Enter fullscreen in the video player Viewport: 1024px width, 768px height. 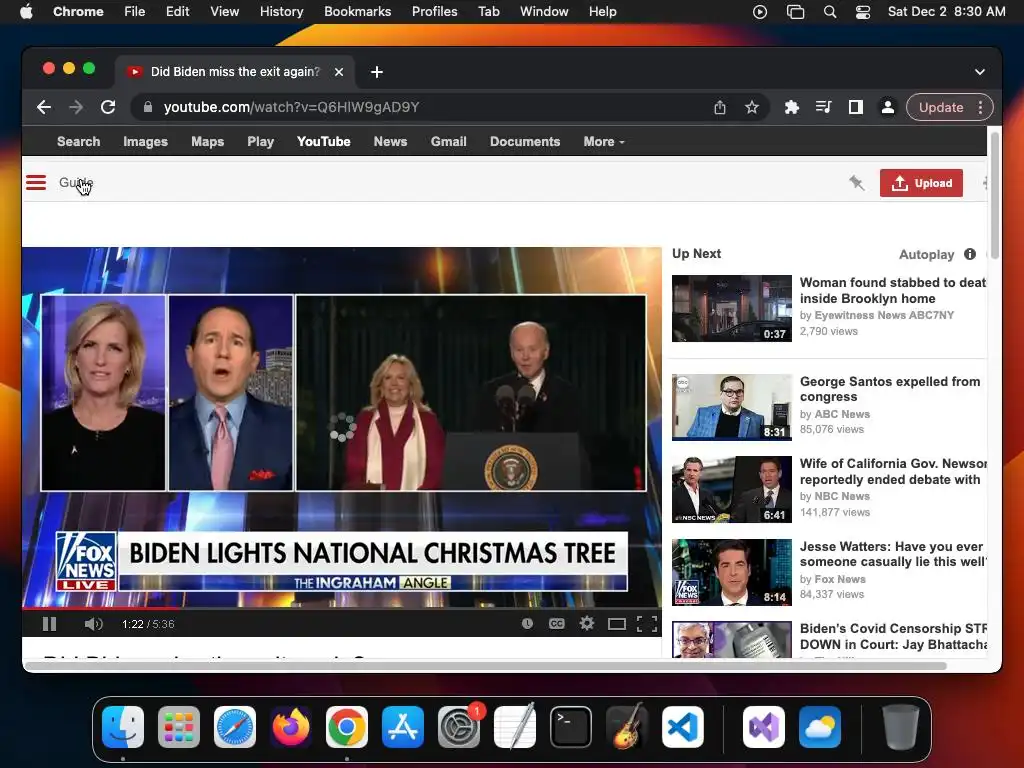pos(647,624)
